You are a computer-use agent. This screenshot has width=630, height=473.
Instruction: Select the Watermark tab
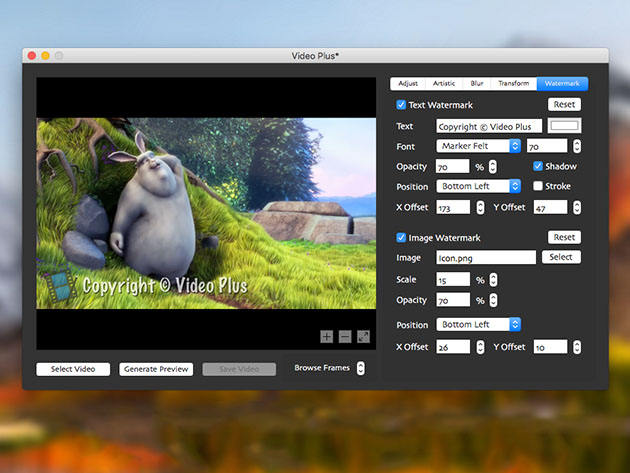(562, 84)
